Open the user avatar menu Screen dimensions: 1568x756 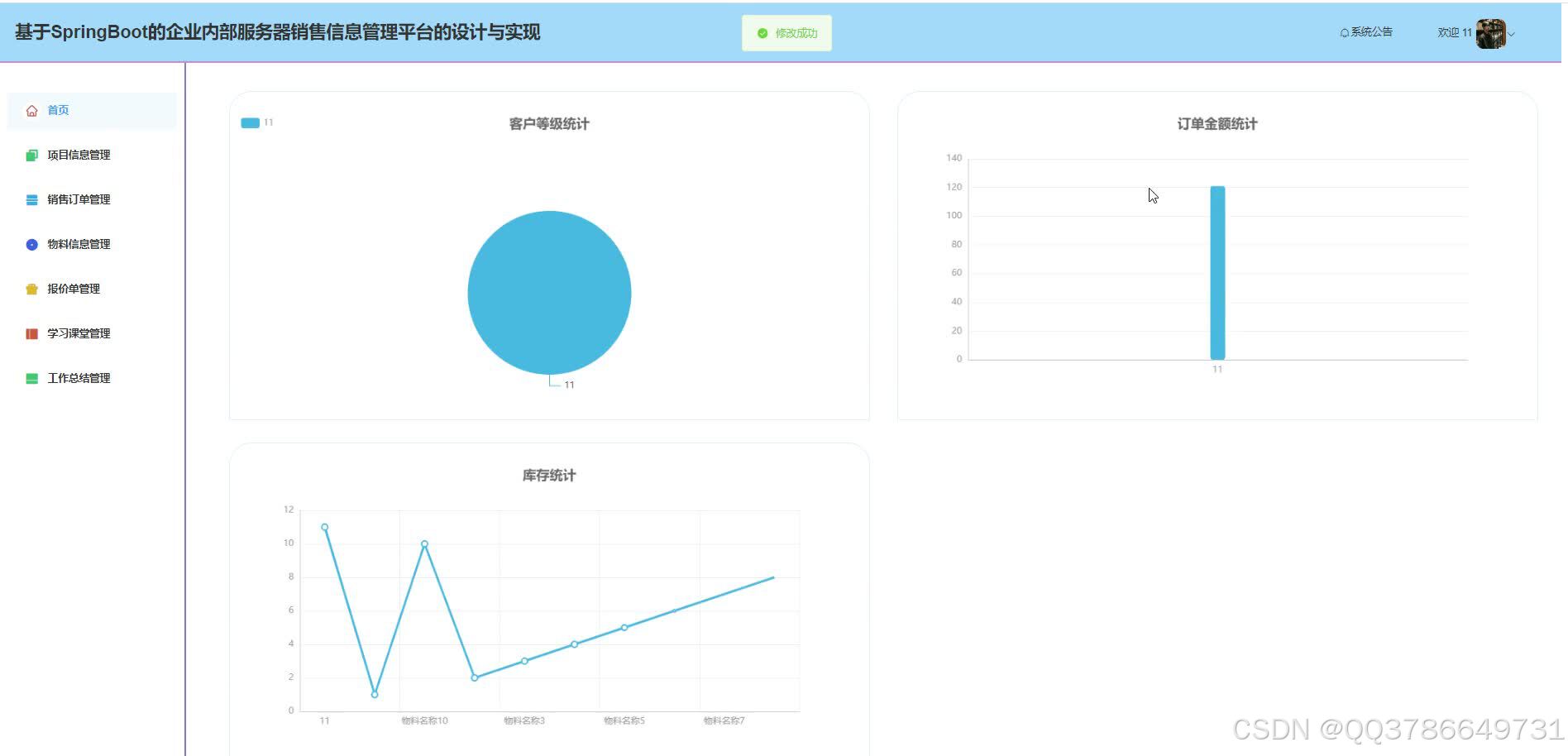[x=1490, y=34]
